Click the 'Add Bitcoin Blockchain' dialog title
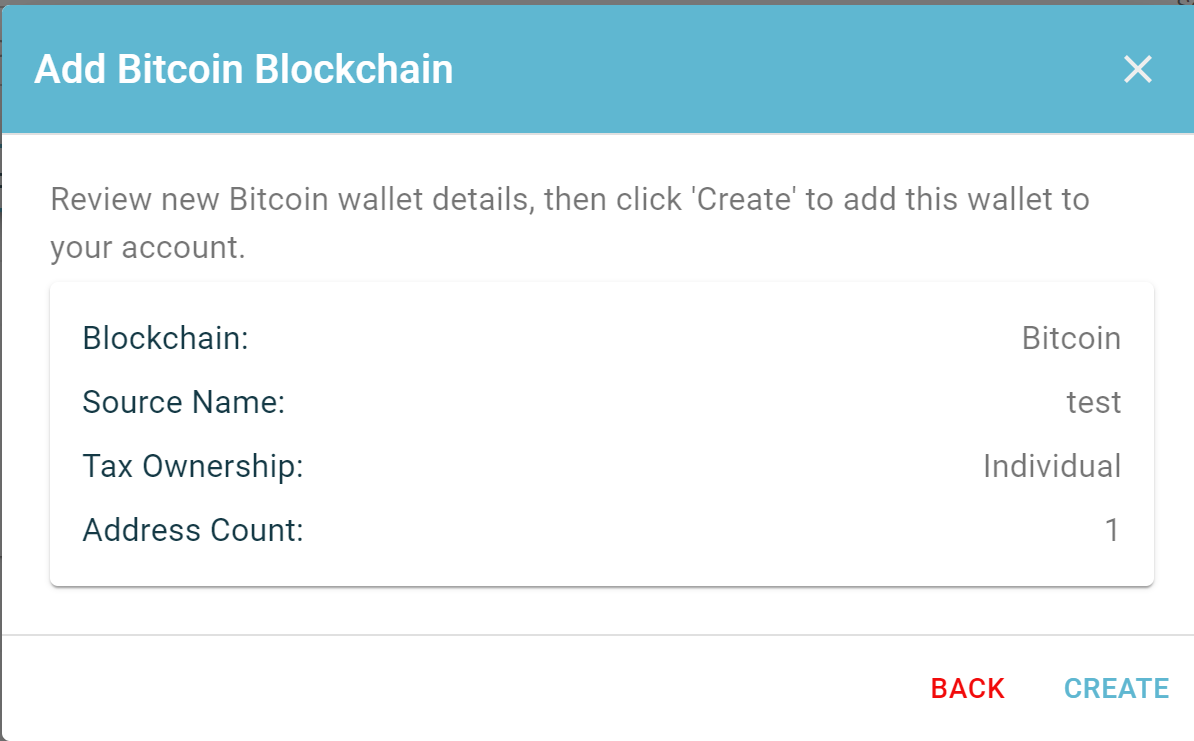This screenshot has height=741, width=1194. pyautogui.click(x=243, y=70)
